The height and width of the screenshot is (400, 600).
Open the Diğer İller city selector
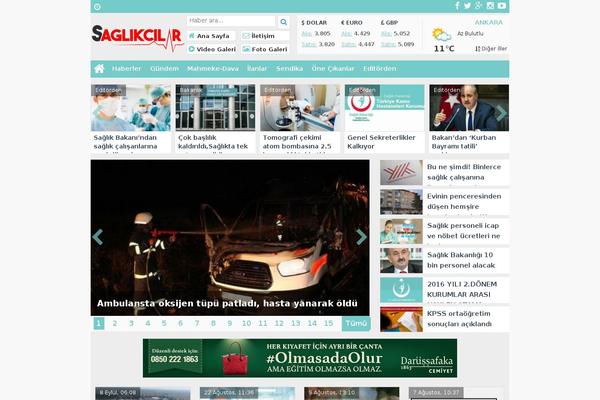tap(491, 49)
